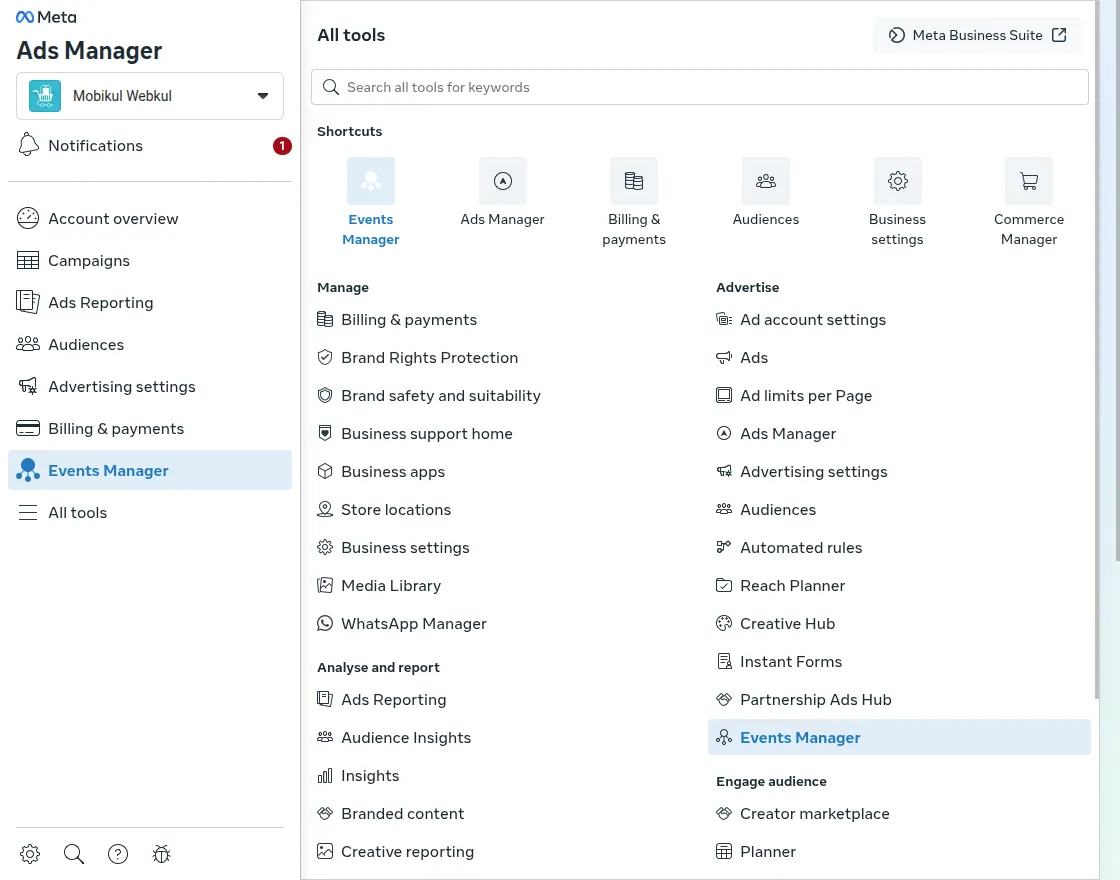1120x880 pixels.
Task: Select Events Manager in the left sidebar
Action: click(x=150, y=470)
